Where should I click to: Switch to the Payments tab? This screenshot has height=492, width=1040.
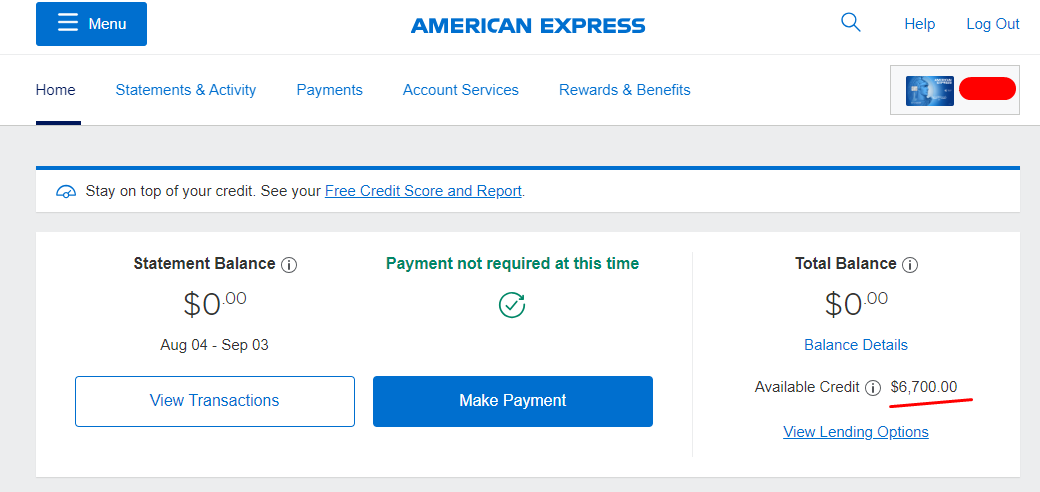point(330,90)
